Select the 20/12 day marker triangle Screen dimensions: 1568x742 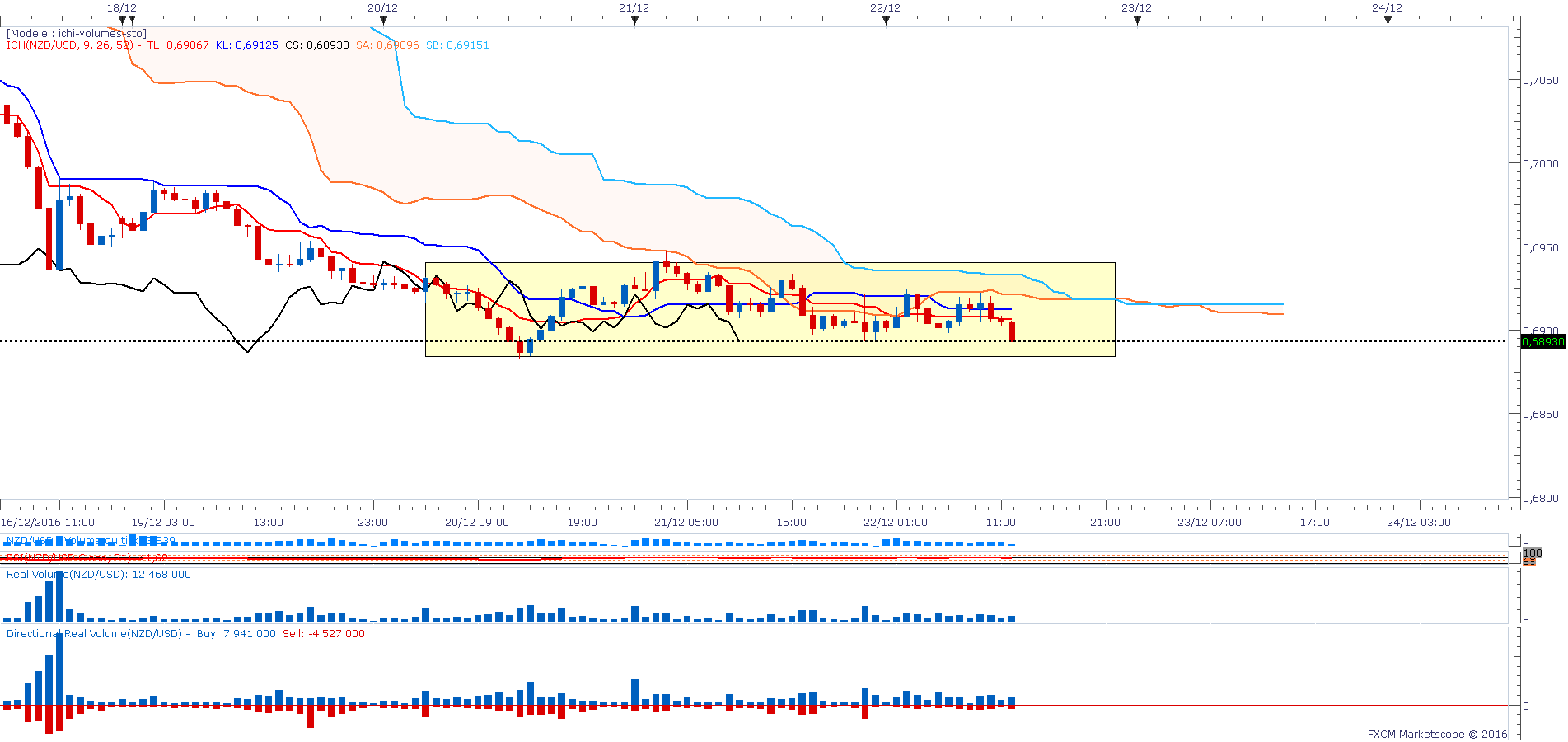[x=383, y=21]
